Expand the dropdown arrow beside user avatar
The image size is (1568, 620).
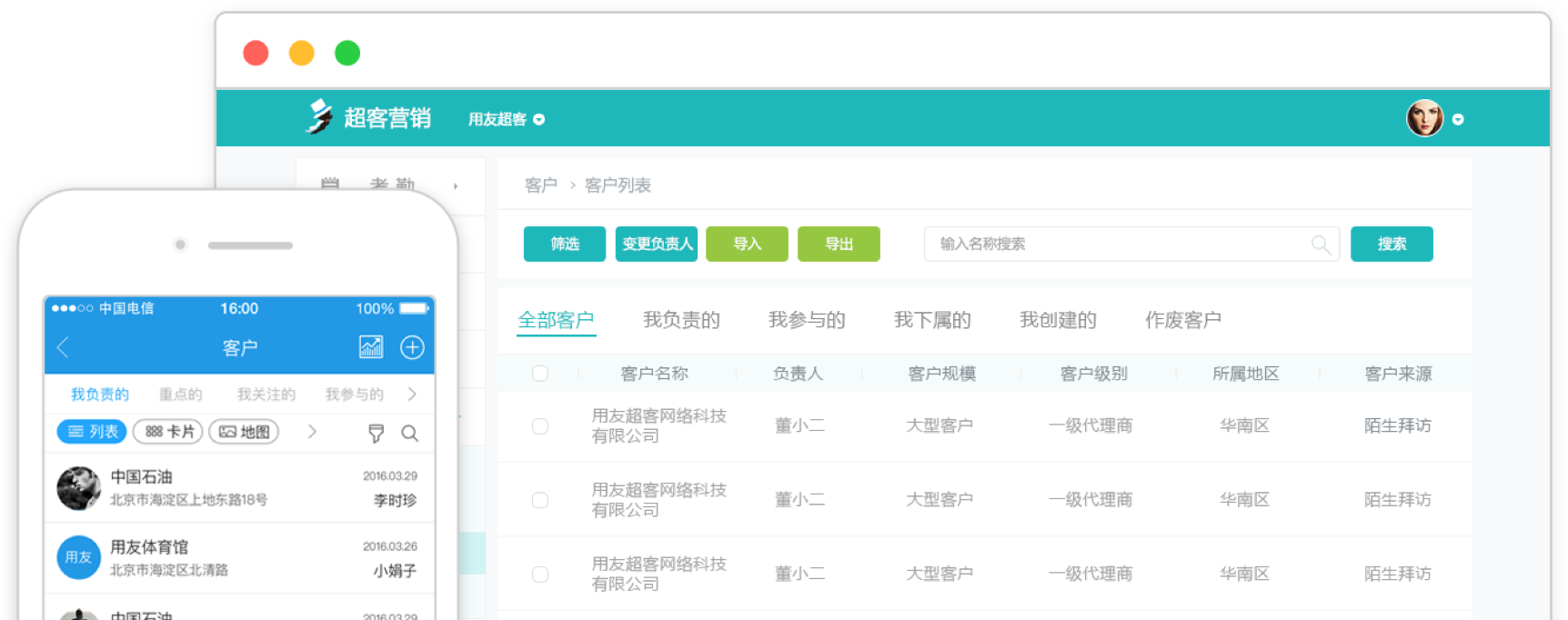click(x=1458, y=119)
